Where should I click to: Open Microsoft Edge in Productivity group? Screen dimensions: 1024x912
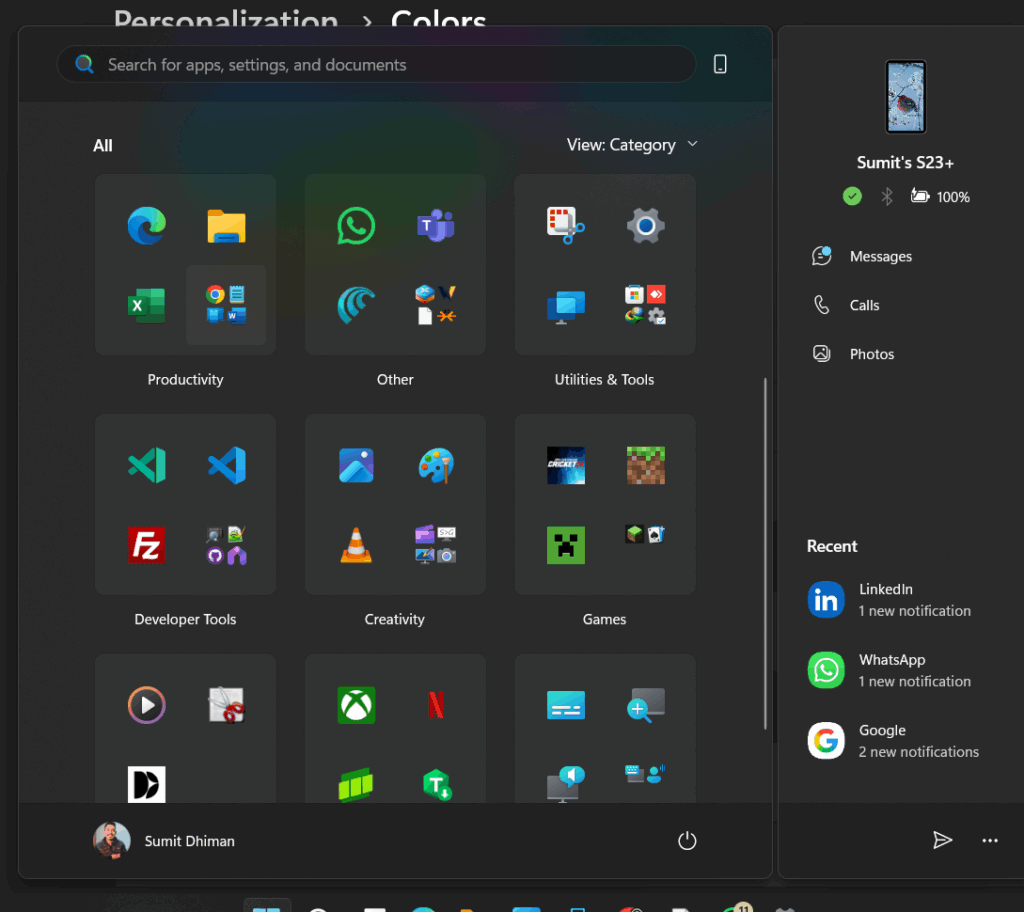147,226
